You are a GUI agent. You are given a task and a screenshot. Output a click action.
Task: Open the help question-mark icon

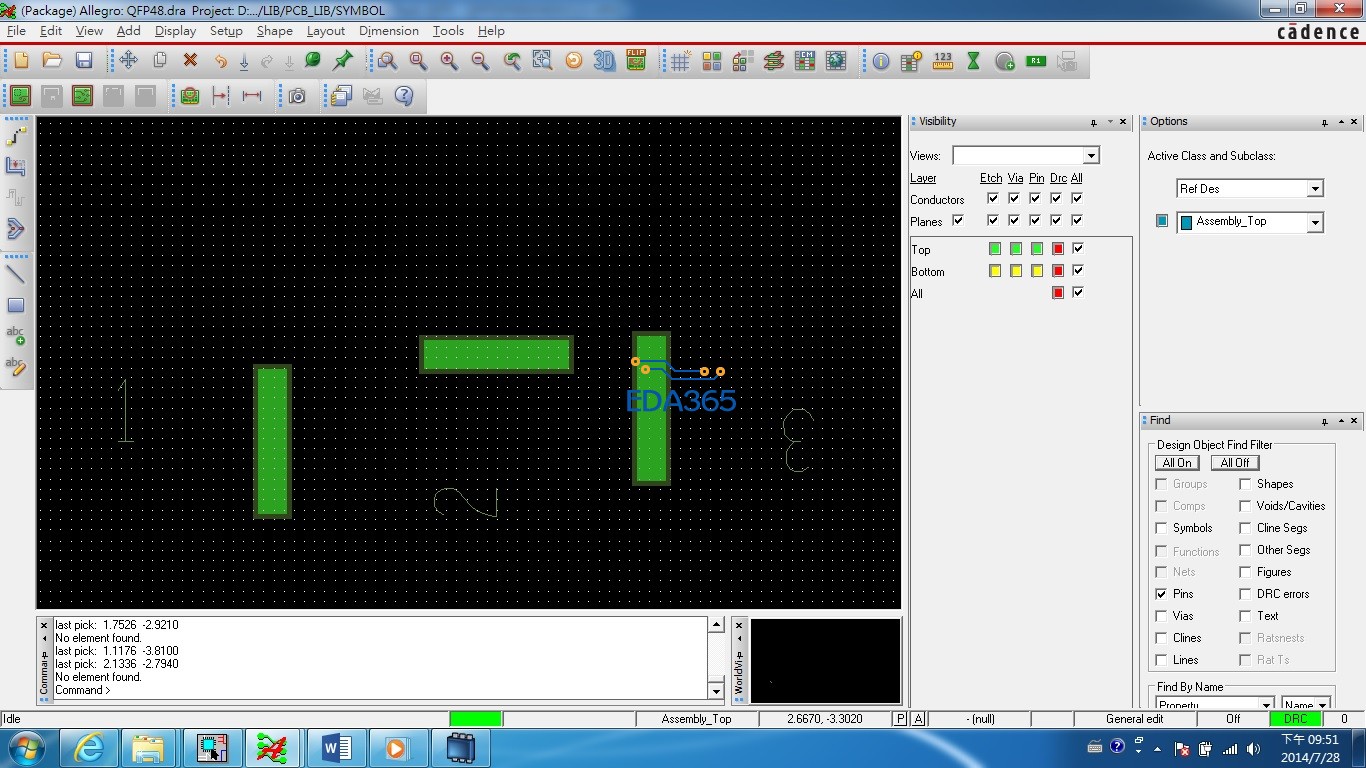tap(404, 96)
